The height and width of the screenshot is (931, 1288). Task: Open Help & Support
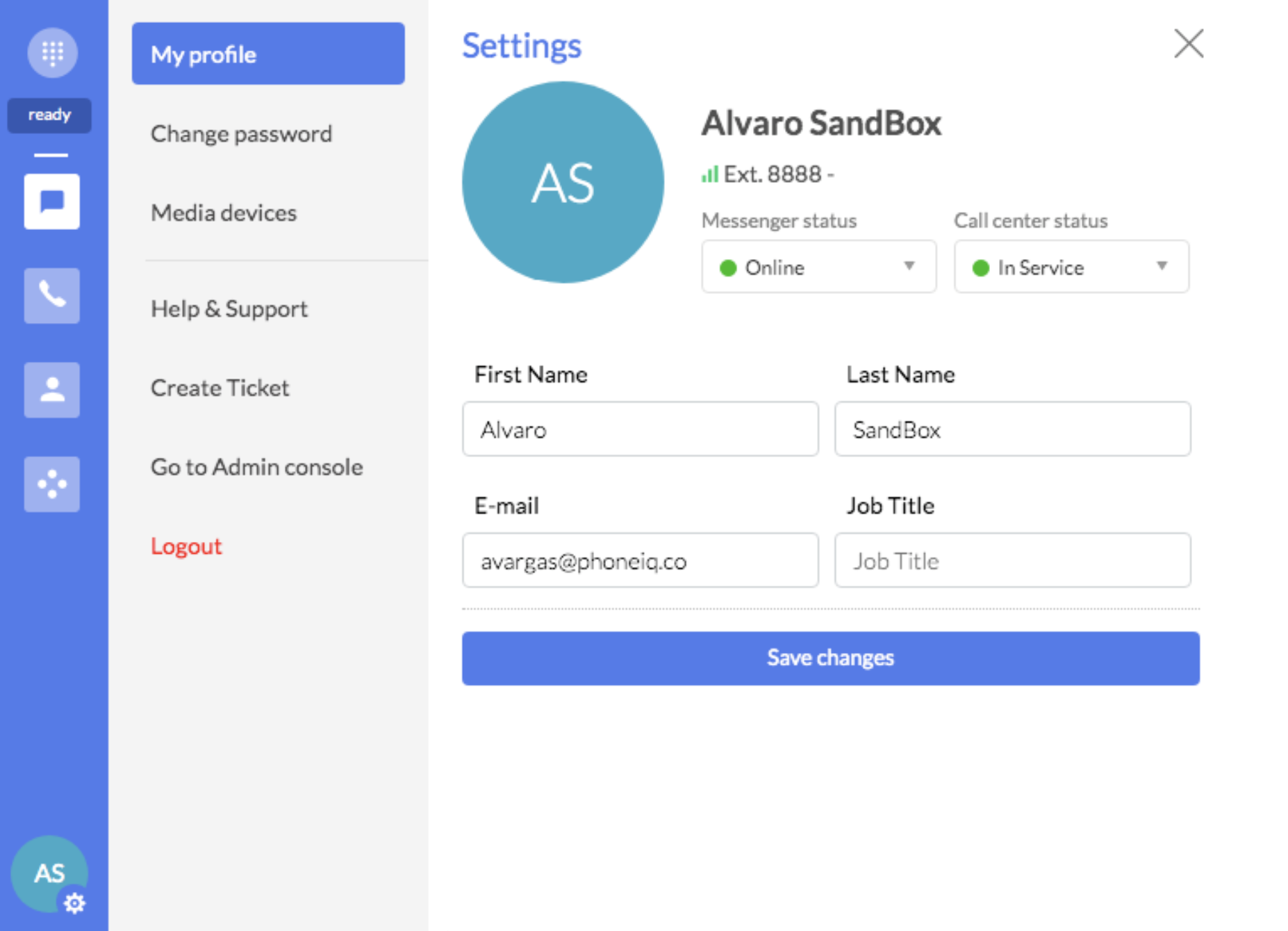(229, 308)
